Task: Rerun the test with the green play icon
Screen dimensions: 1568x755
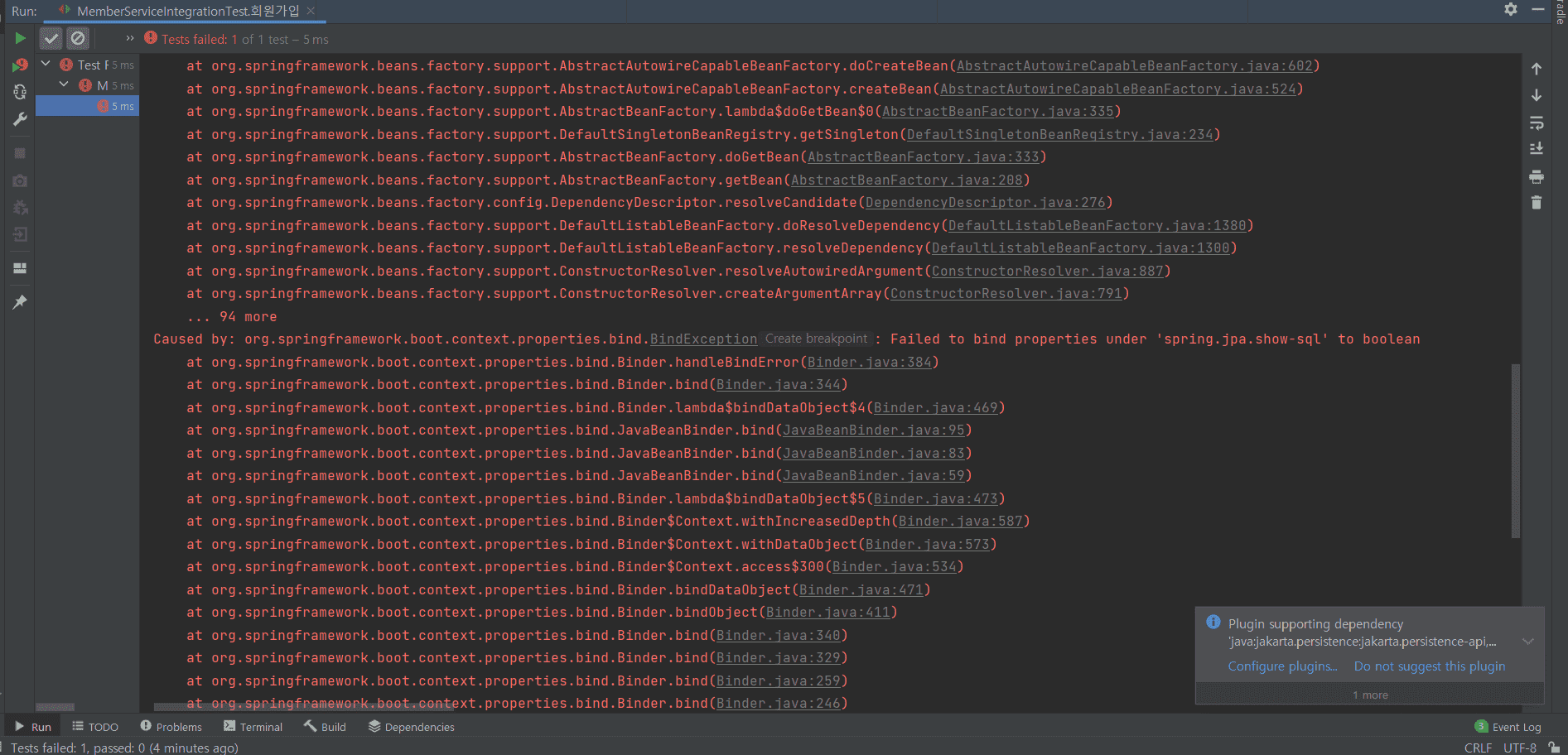Action: pos(20,38)
